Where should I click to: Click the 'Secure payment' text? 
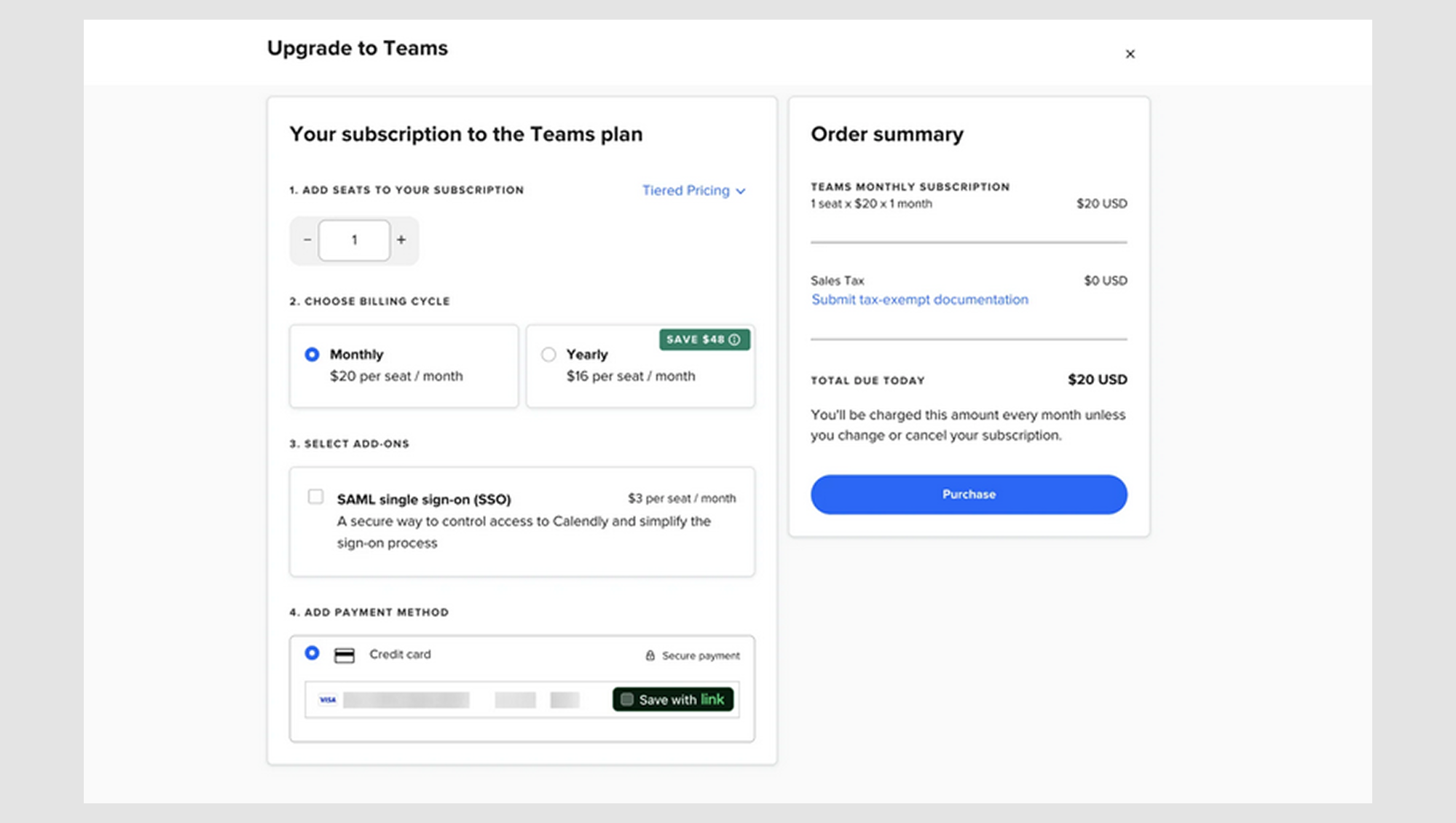click(x=701, y=655)
